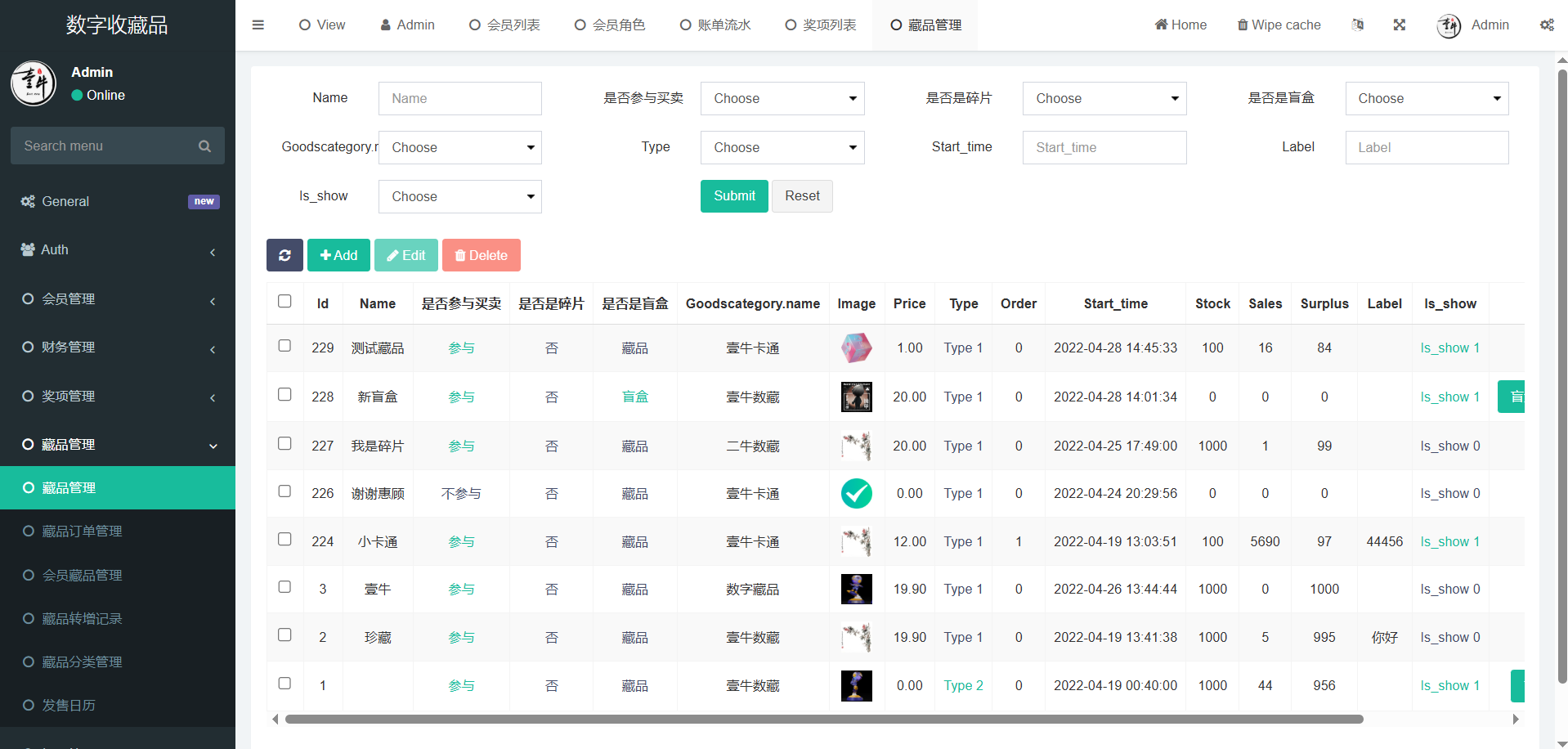Open the settings gears icon at top right

[1547, 25]
